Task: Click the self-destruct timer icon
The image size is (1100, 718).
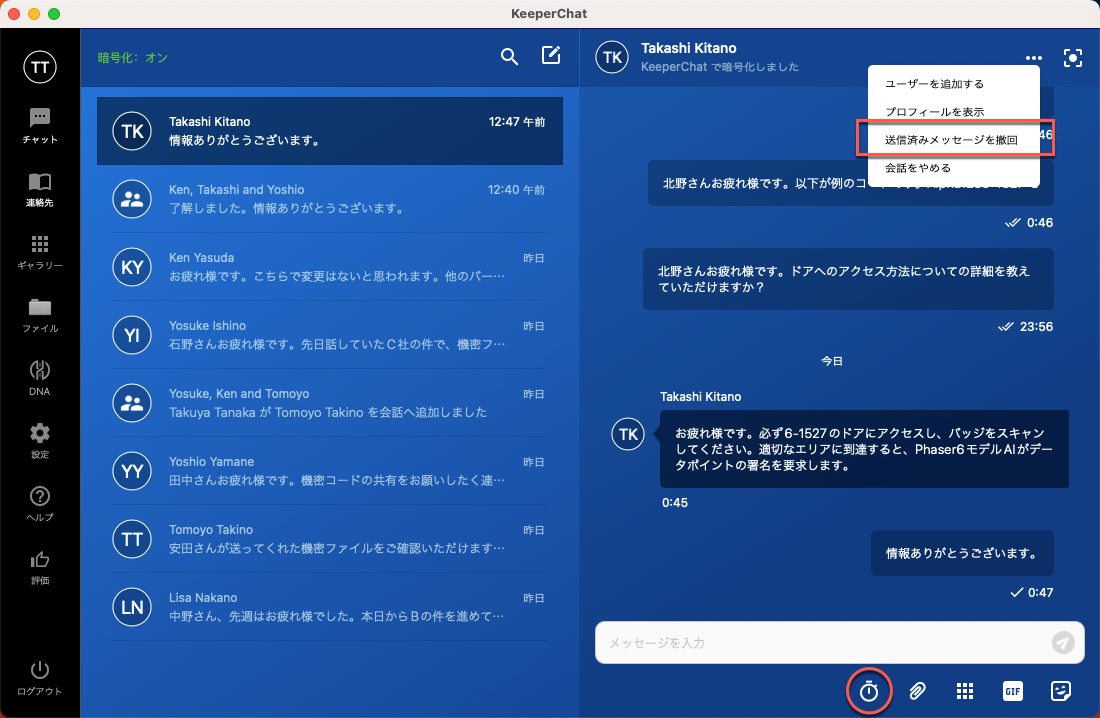Action: pos(869,691)
